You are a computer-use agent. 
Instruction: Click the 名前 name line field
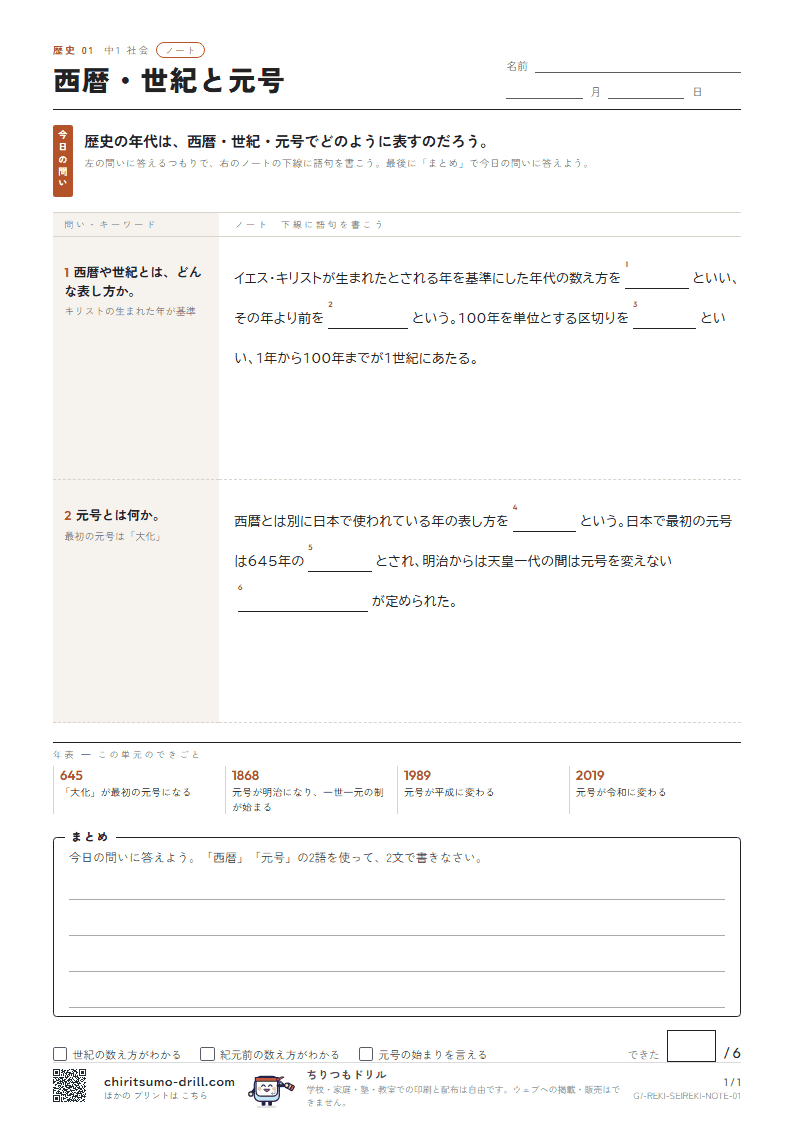coord(637,66)
